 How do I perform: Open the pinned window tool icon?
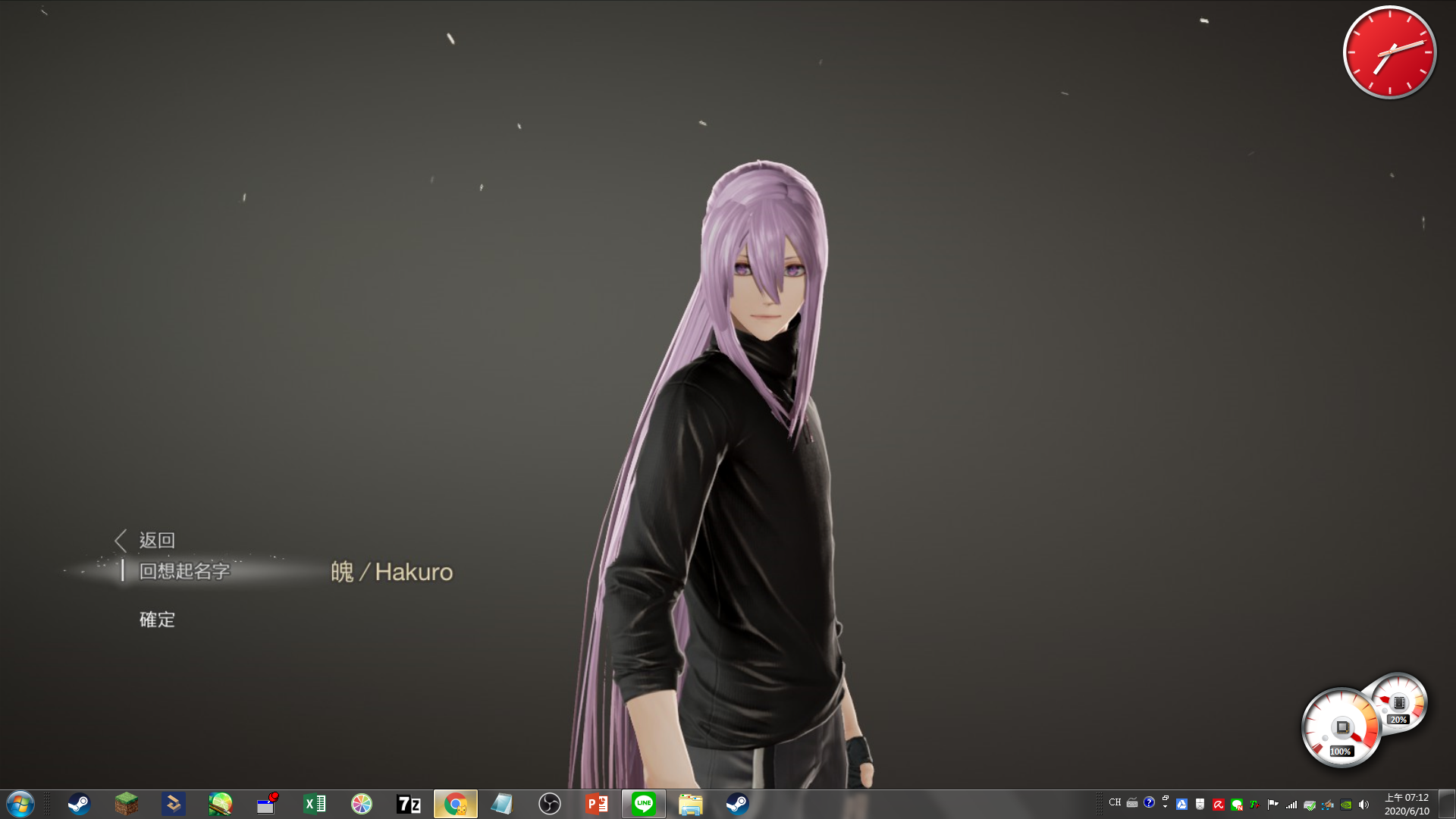tap(268, 804)
